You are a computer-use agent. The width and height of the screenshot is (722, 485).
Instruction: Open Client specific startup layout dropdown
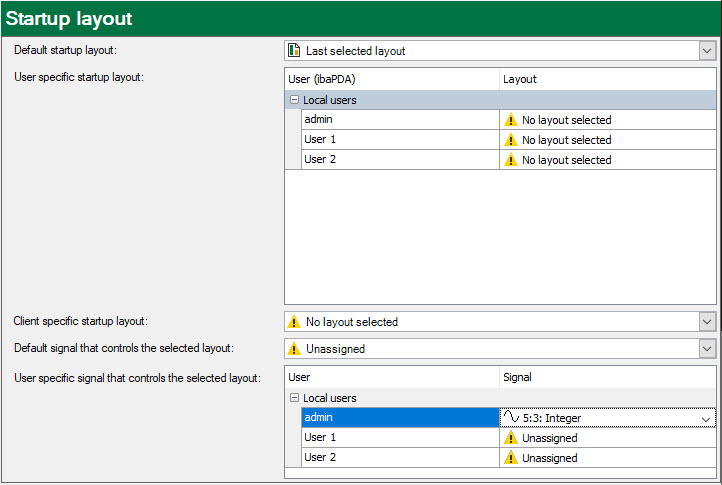pos(707,322)
